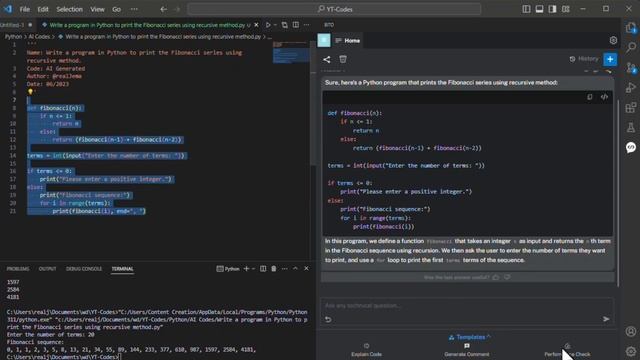Select the Python breadcrumb segment
This screenshot has height=360, width=640.
pos(13,37)
